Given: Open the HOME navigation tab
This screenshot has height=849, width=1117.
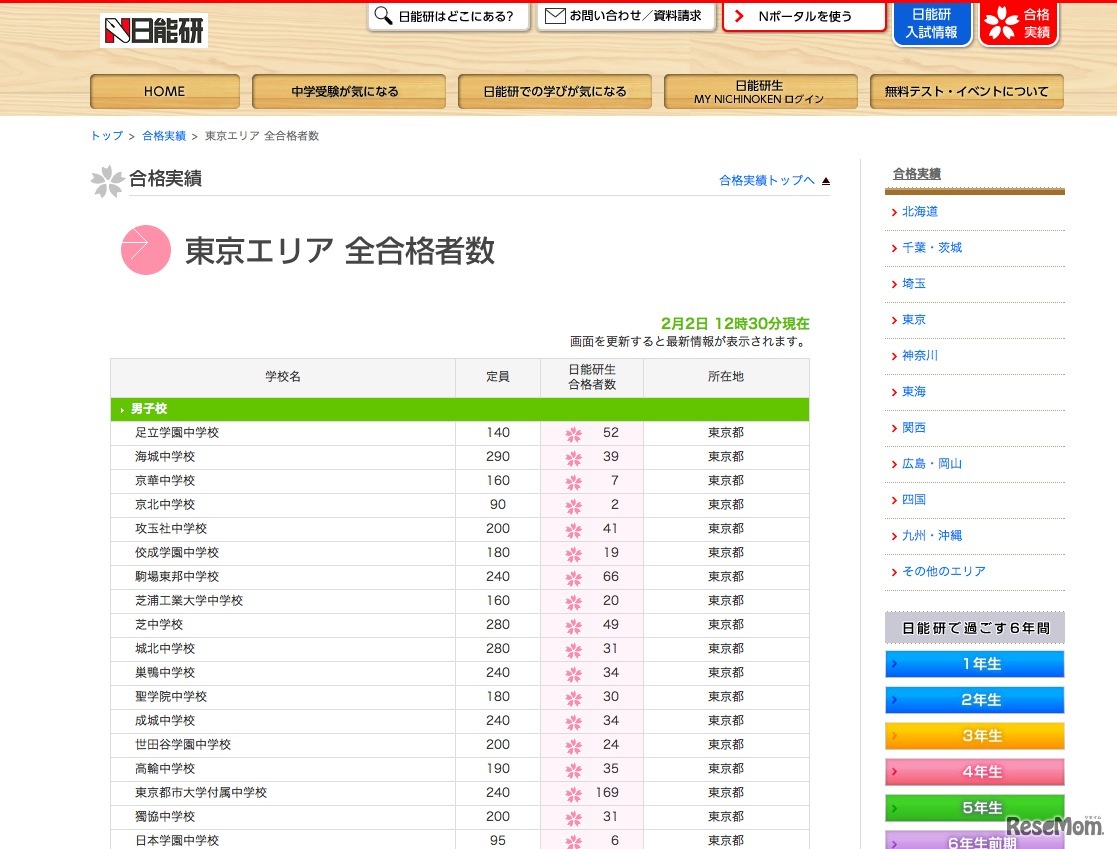Looking at the screenshot, I should click(x=164, y=91).
